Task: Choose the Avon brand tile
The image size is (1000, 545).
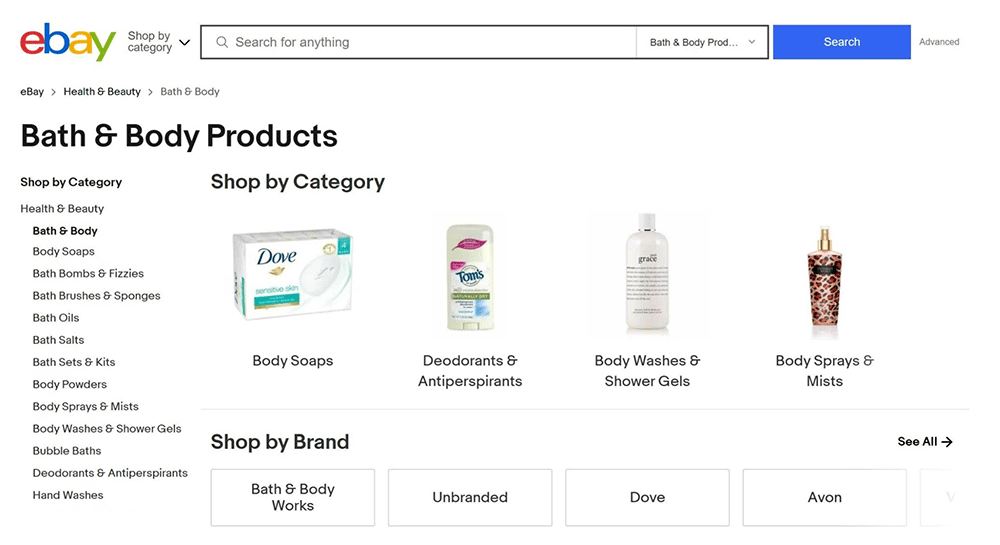Action: pyautogui.click(x=824, y=497)
